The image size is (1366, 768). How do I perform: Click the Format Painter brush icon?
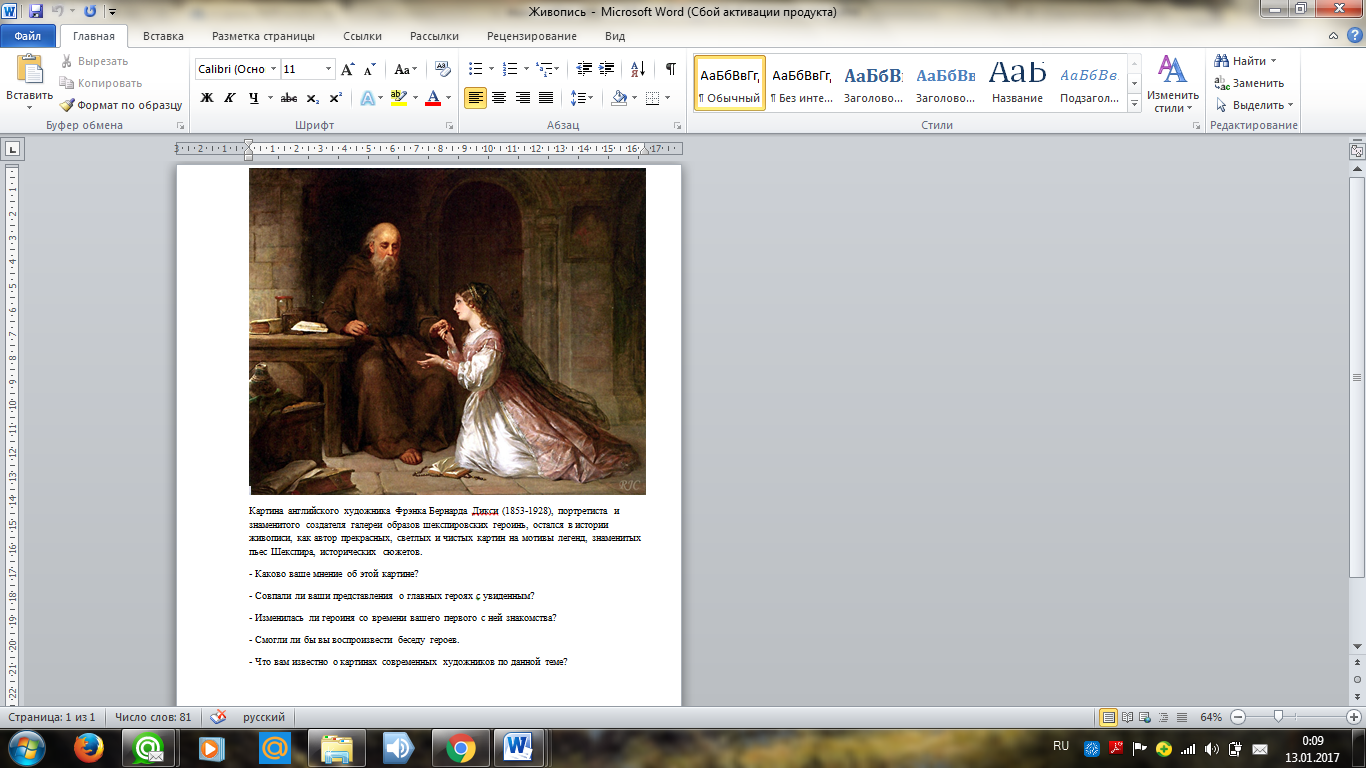click(x=67, y=105)
